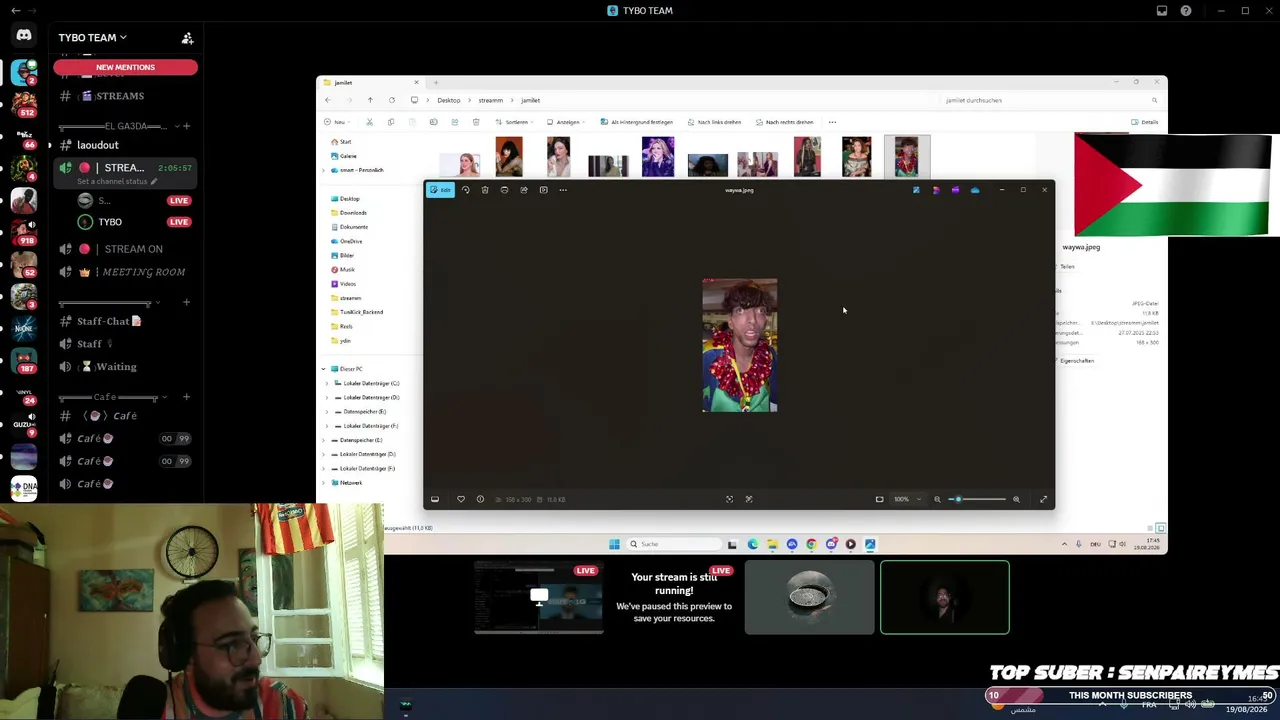The width and height of the screenshot is (1280, 720).
Task: Open Discord inbox icon in title bar
Action: pyautogui.click(x=1162, y=11)
